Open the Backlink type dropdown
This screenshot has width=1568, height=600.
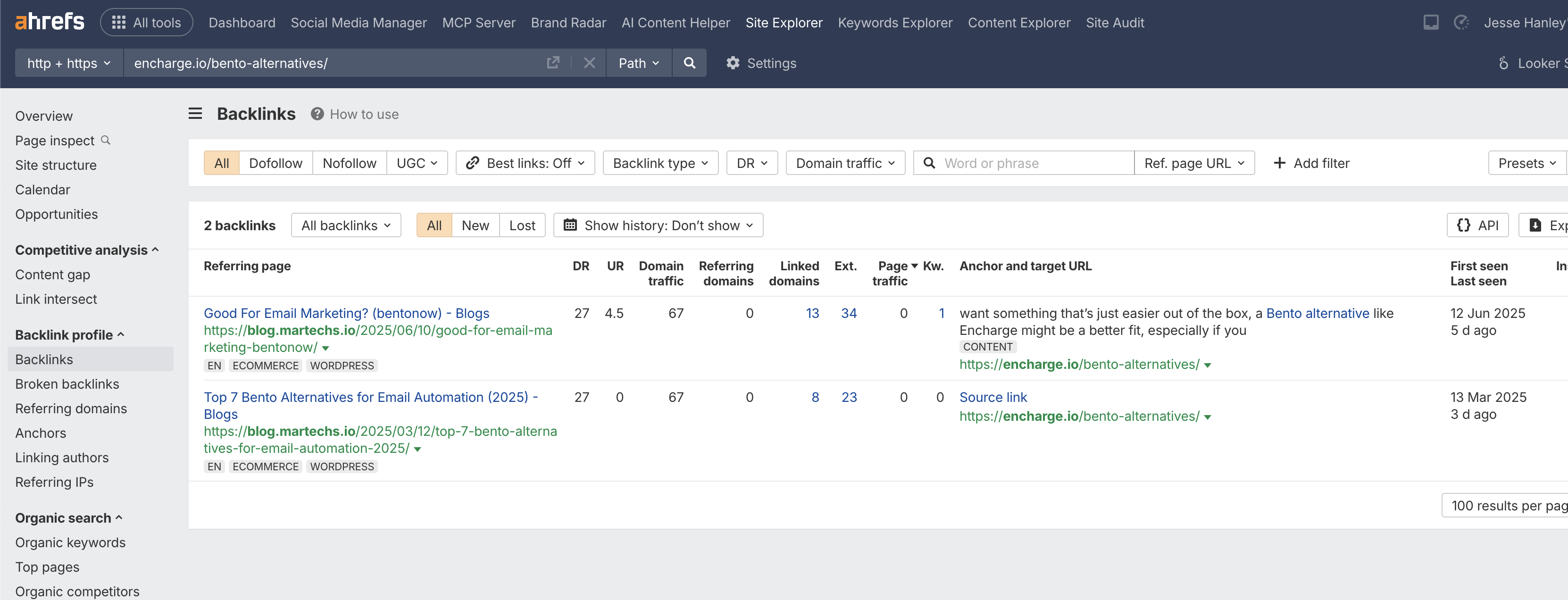point(660,163)
